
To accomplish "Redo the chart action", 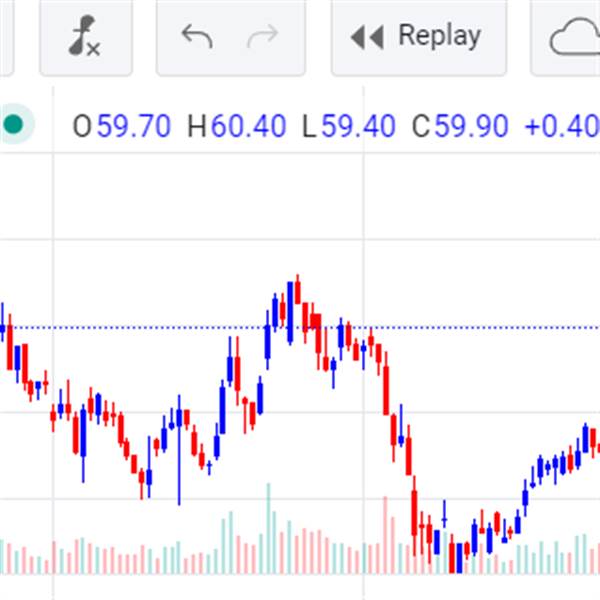I will click(262, 36).
